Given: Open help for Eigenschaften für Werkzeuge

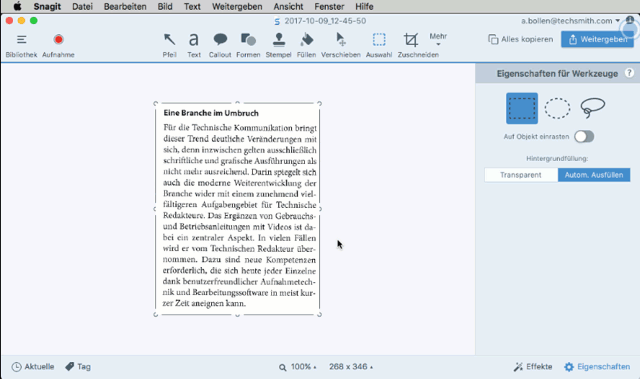Looking at the screenshot, I should [629, 73].
